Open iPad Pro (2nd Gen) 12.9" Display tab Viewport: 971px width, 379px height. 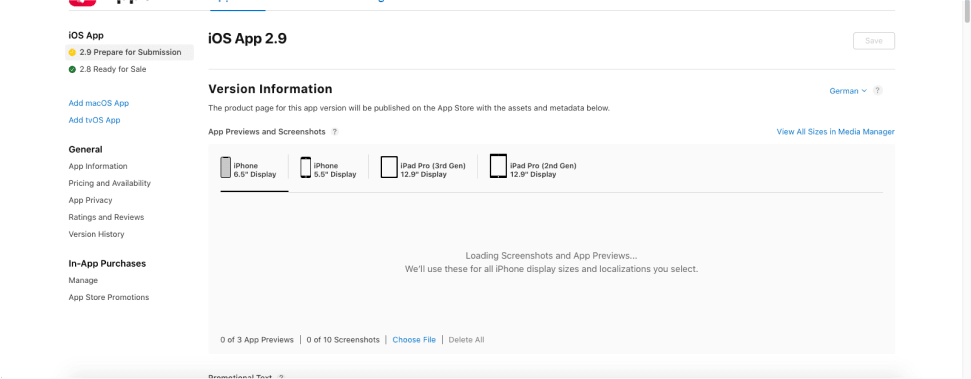[533, 167]
